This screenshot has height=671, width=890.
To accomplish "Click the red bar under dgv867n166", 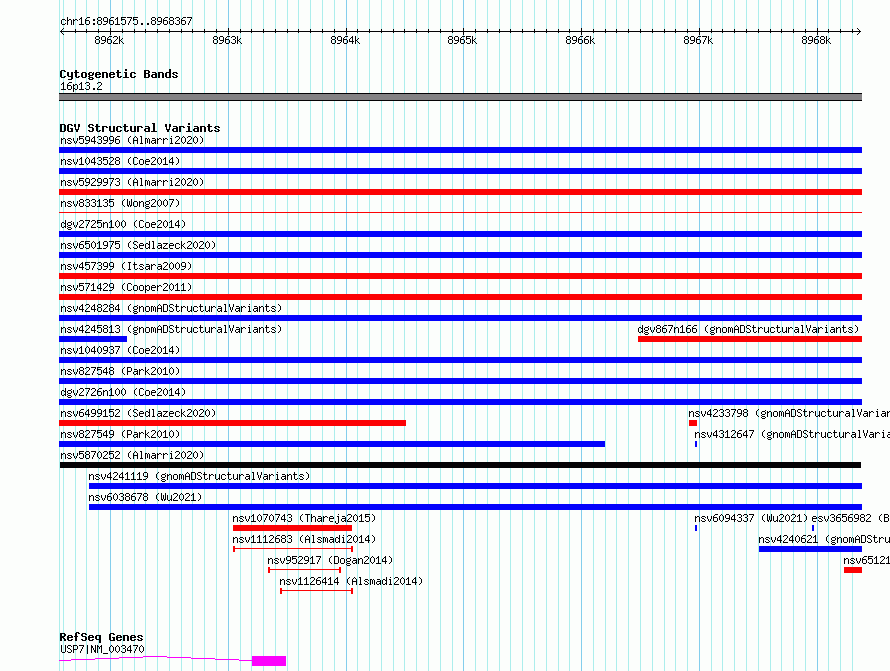I will (750, 339).
